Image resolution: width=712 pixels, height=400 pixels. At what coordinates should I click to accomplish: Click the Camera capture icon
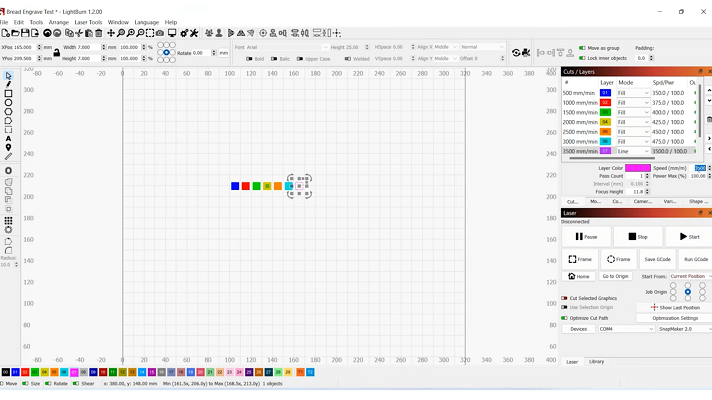point(160,33)
